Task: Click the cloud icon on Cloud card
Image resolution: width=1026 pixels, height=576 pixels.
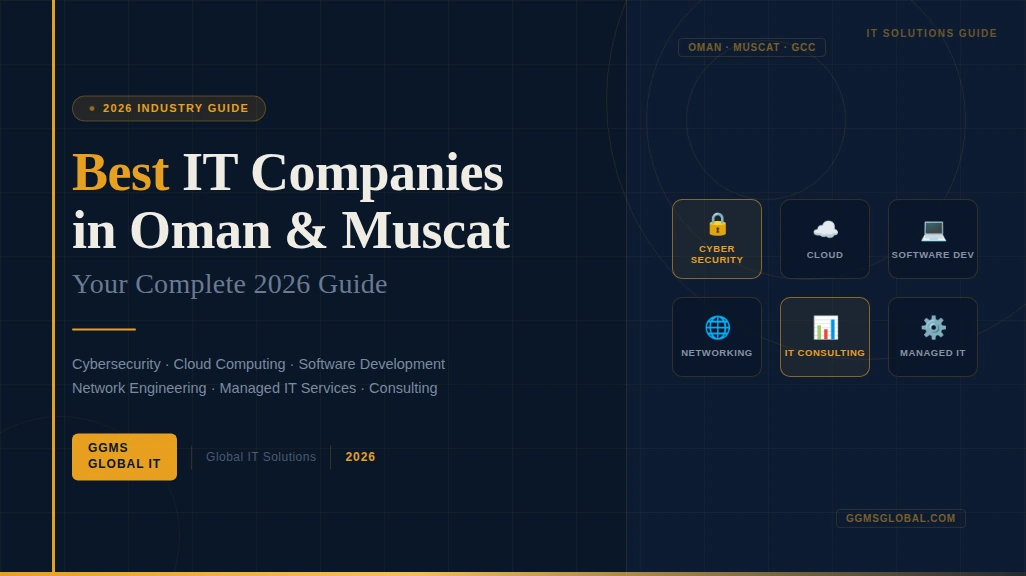Action: pos(825,230)
